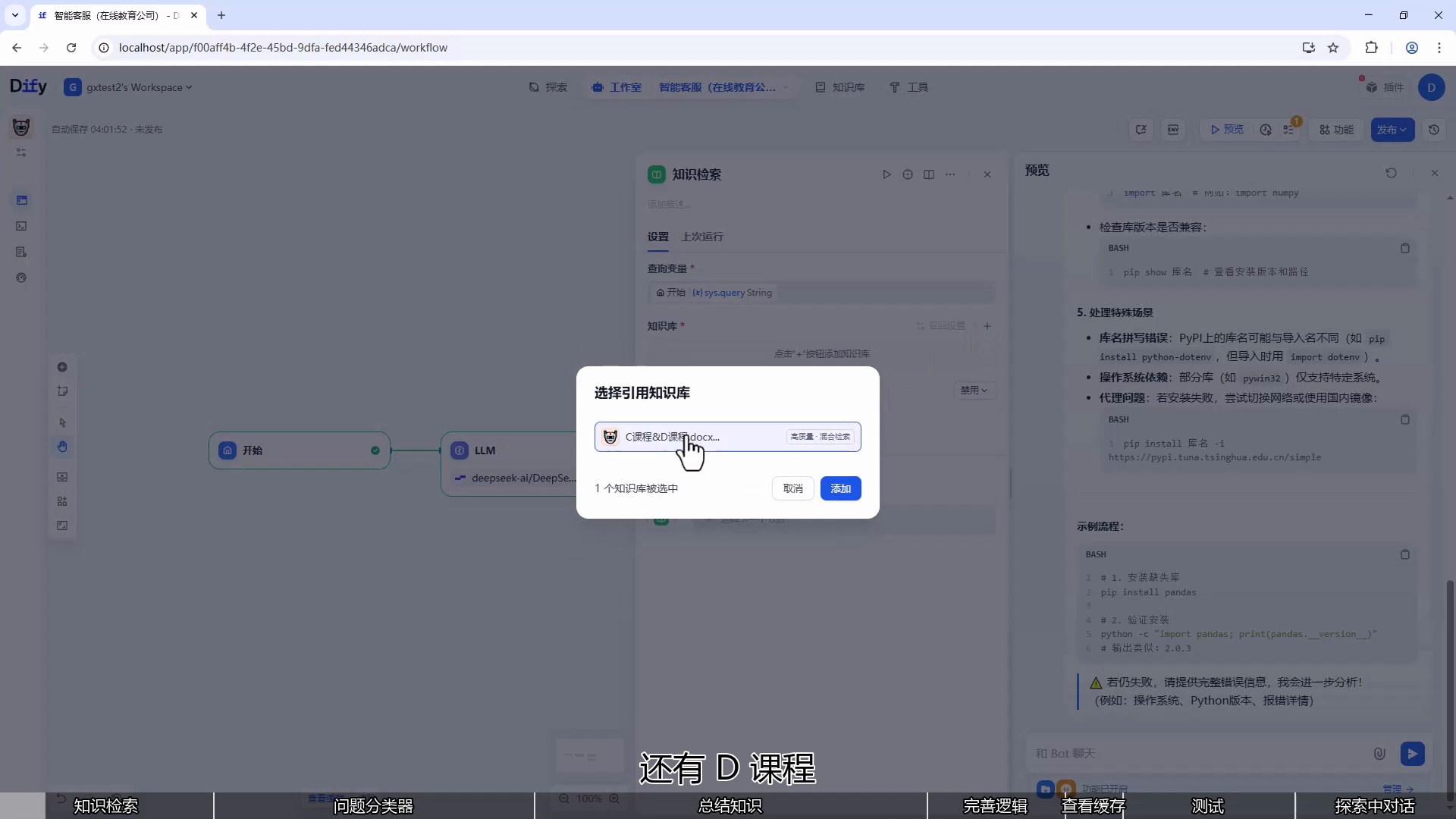
Task: Close the 预览 panel
Action: pyautogui.click(x=1435, y=173)
